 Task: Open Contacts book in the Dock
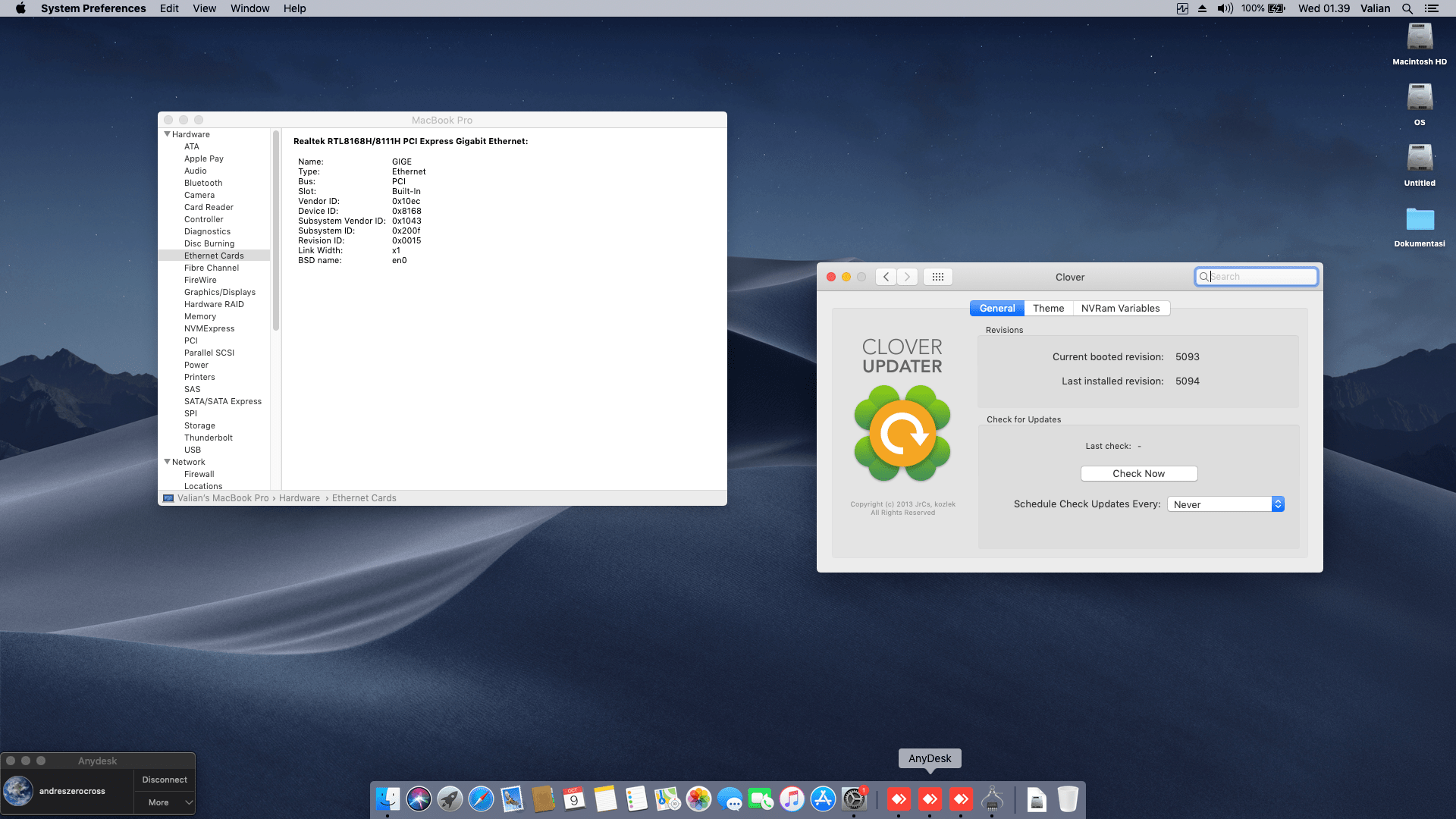(x=543, y=799)
